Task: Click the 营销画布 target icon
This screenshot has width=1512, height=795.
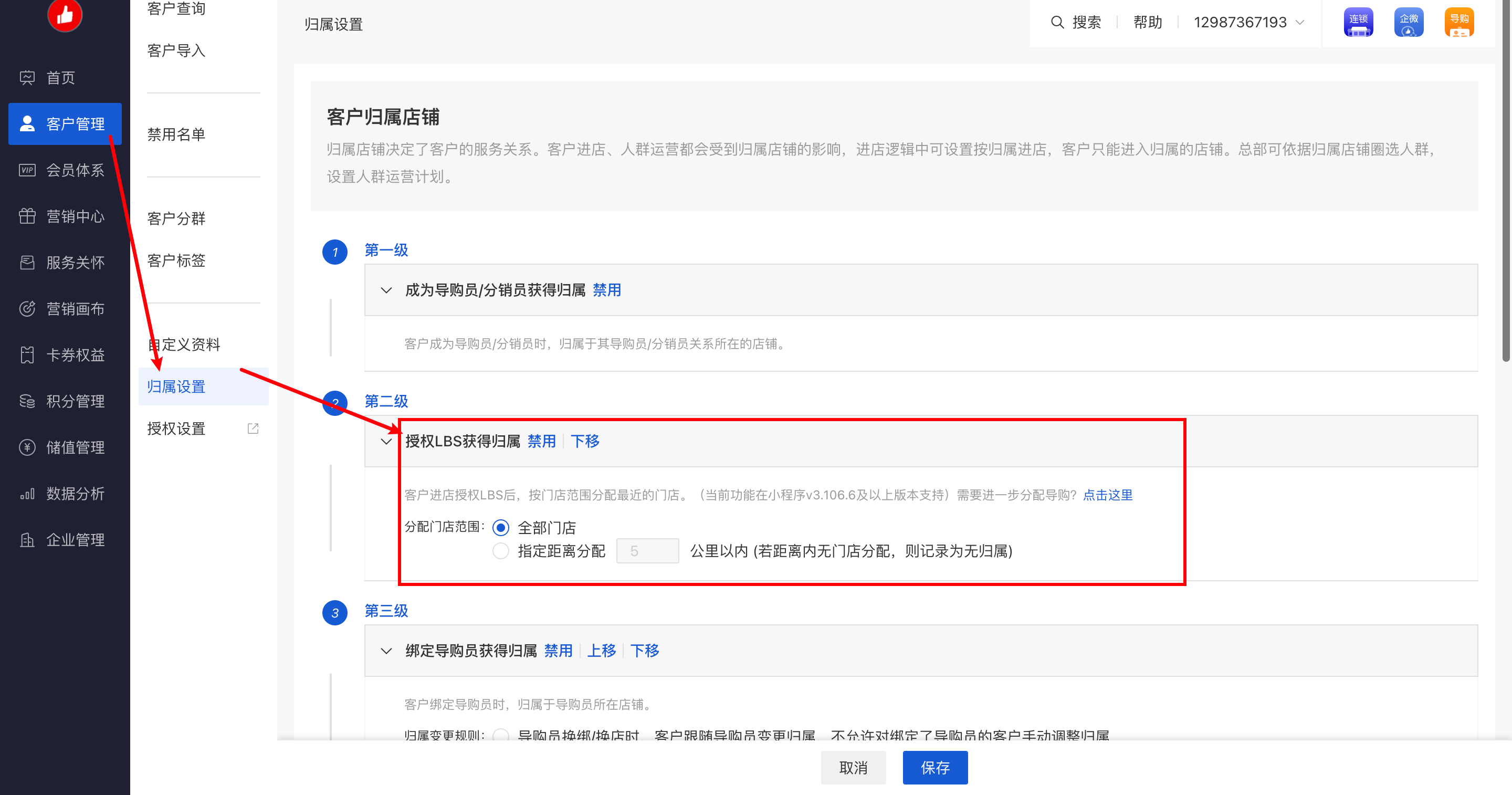Action: (x=27, y=308)
